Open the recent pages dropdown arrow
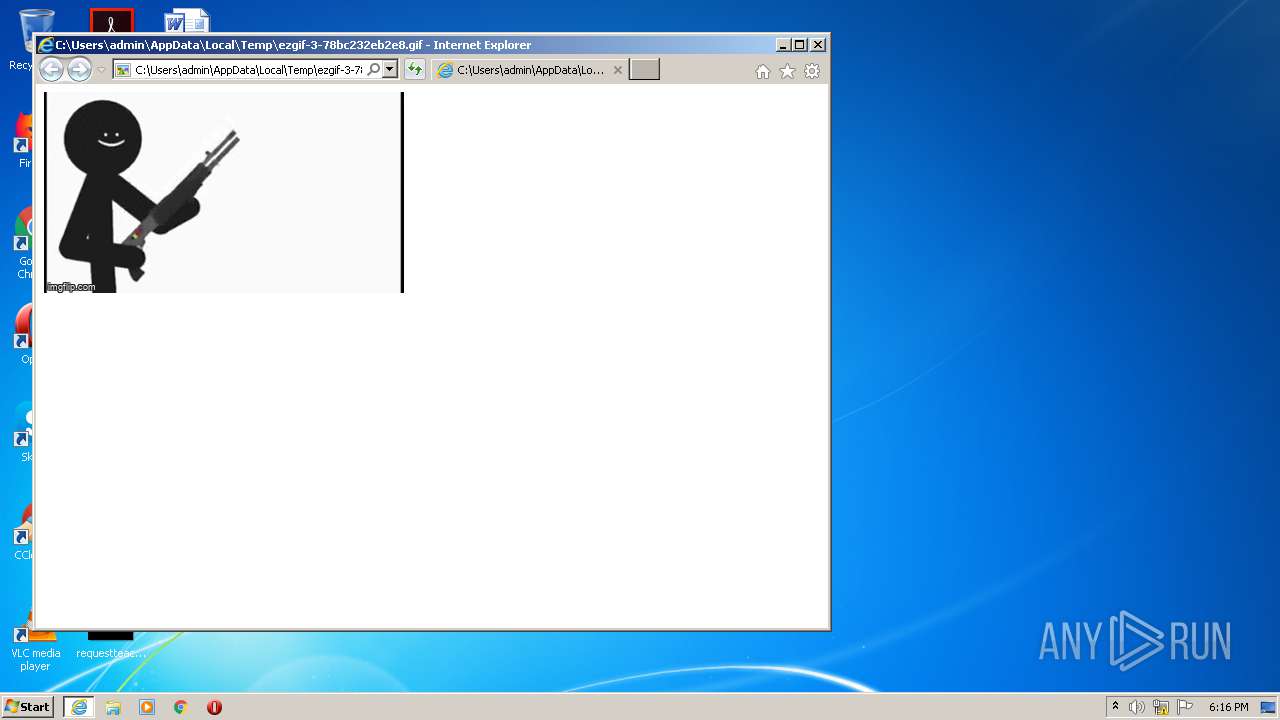The image size is (1280, 720). 101,70
